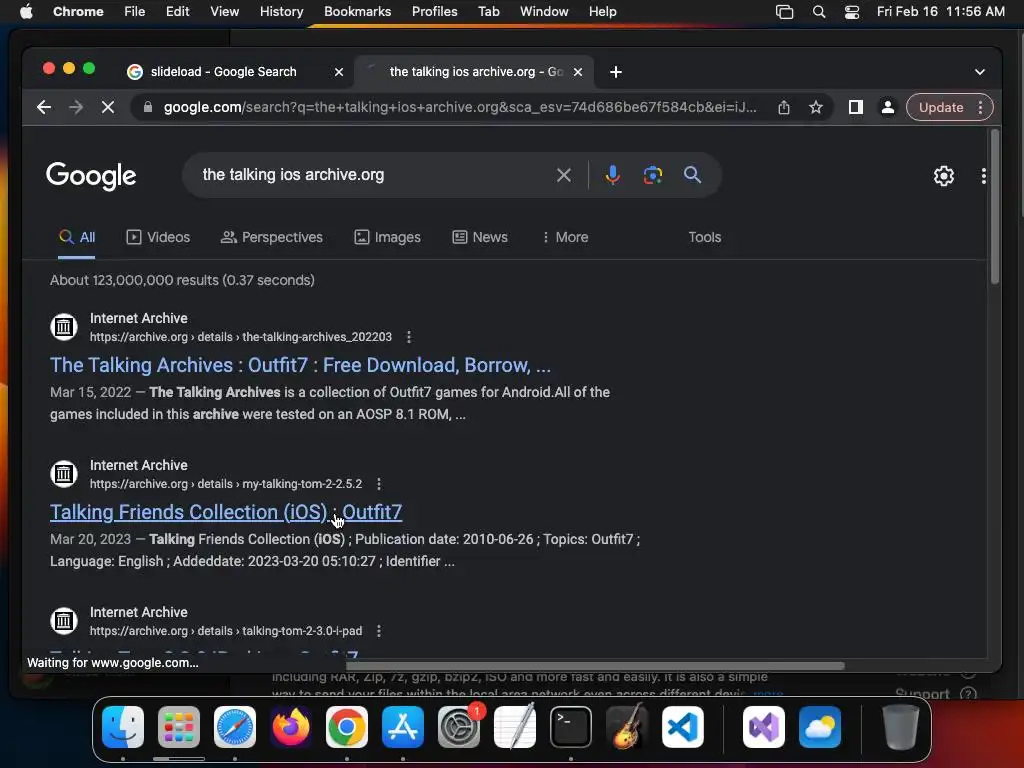This screenshot has width=1024, height=768.
Task: Open a new tab with plus button
Action: tap(616, 72)
